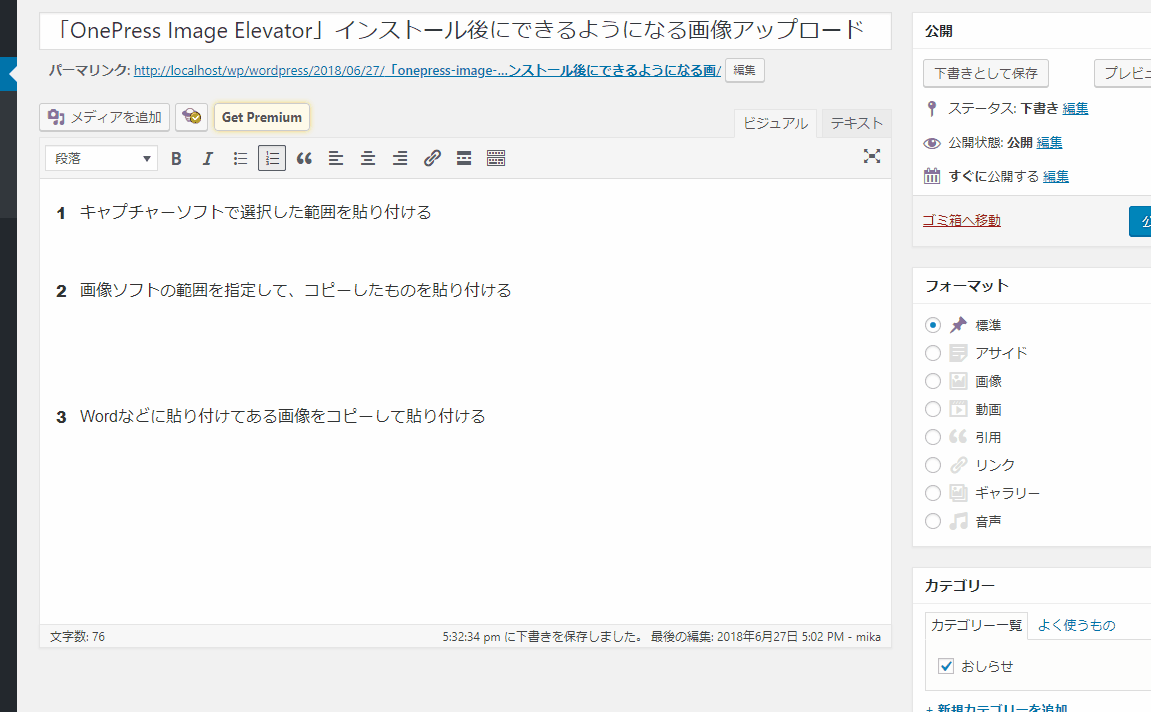Click the ゴミ箱へ移動 link

pos(961,220)
